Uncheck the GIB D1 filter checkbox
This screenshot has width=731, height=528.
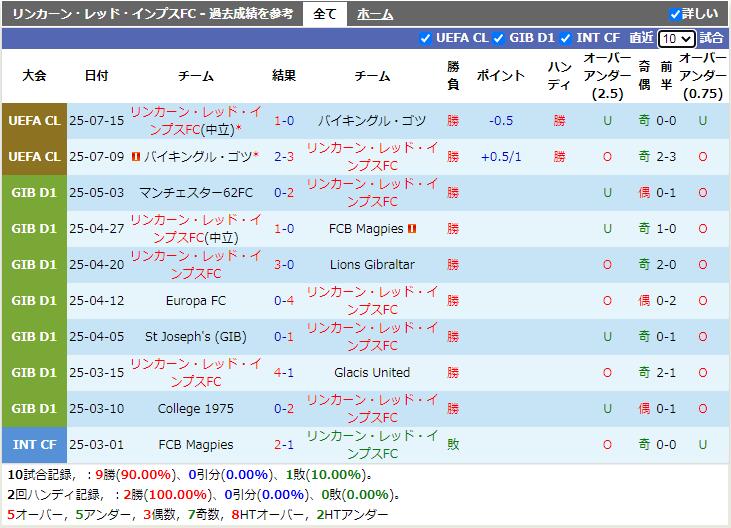pyautogui.click(x=498, y=38)
